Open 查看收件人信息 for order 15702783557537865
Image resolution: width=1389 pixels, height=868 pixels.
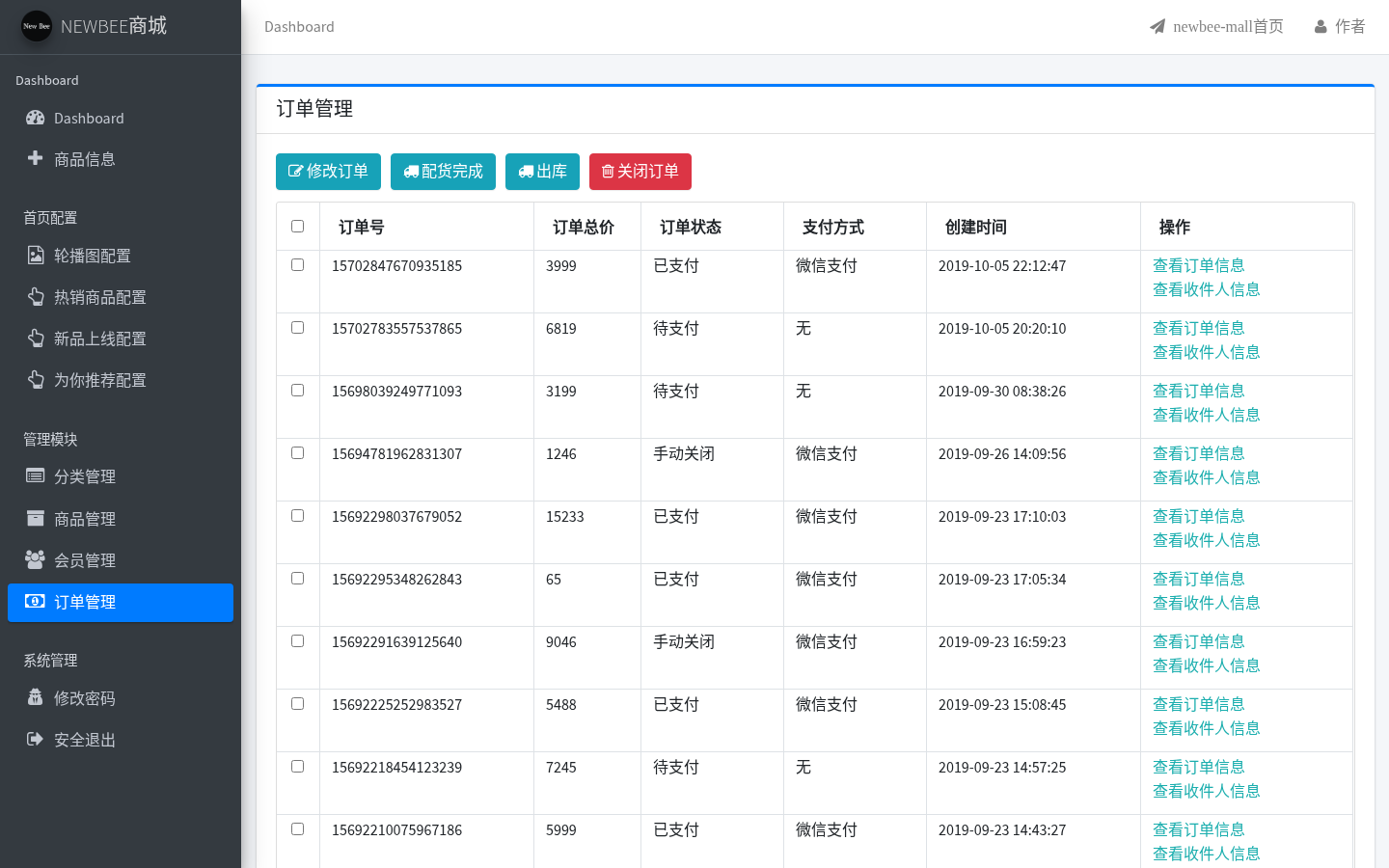pyautogui.click(x=1206, y=352)
